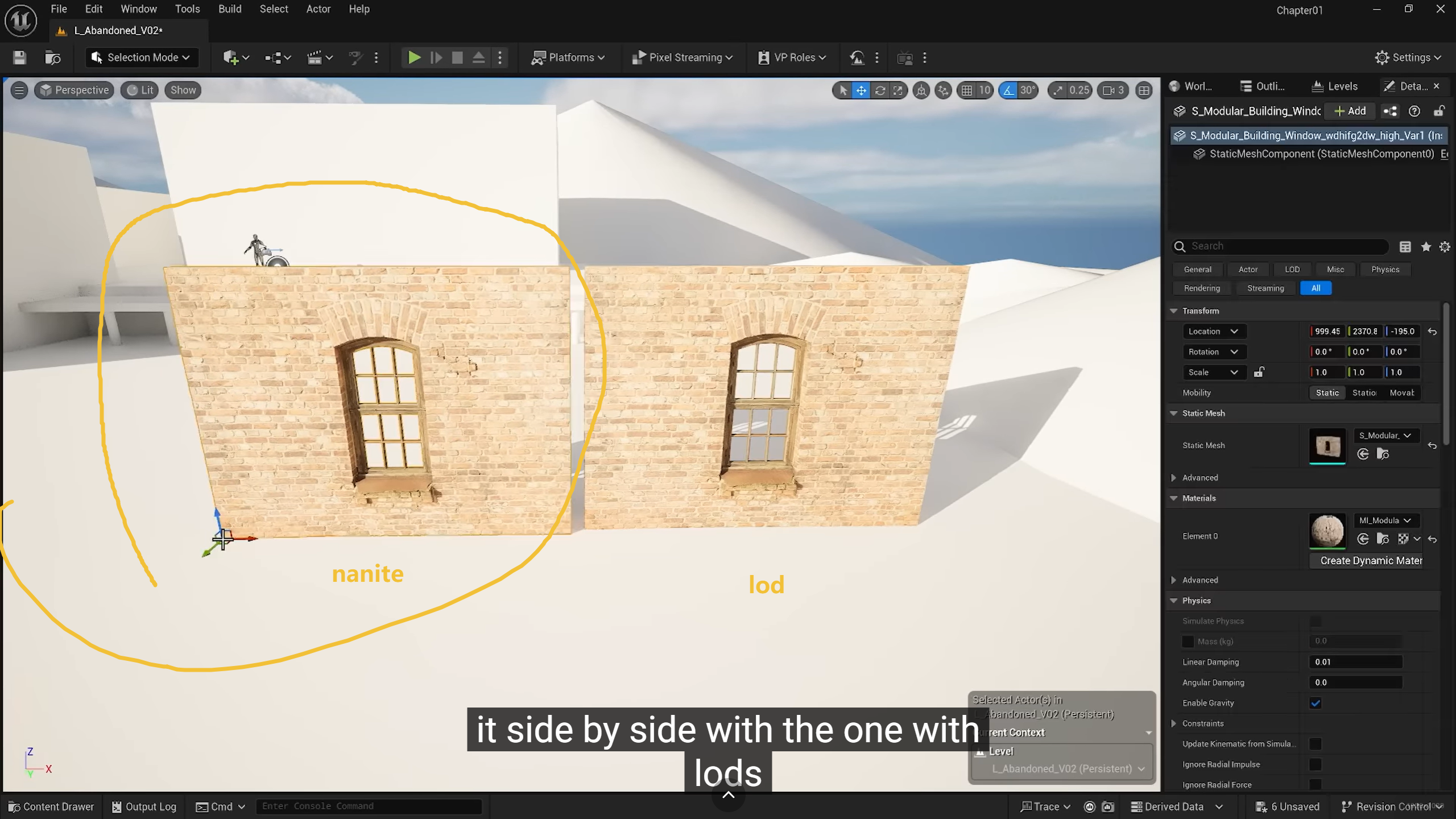Switch to the Levels tab

[1334, 86]
